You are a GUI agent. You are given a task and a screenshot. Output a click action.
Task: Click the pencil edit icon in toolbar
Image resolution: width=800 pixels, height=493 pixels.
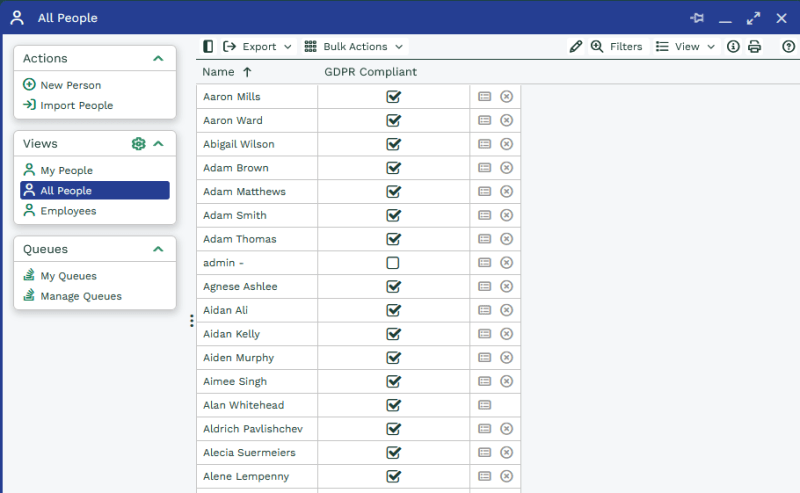click(575, 47)
